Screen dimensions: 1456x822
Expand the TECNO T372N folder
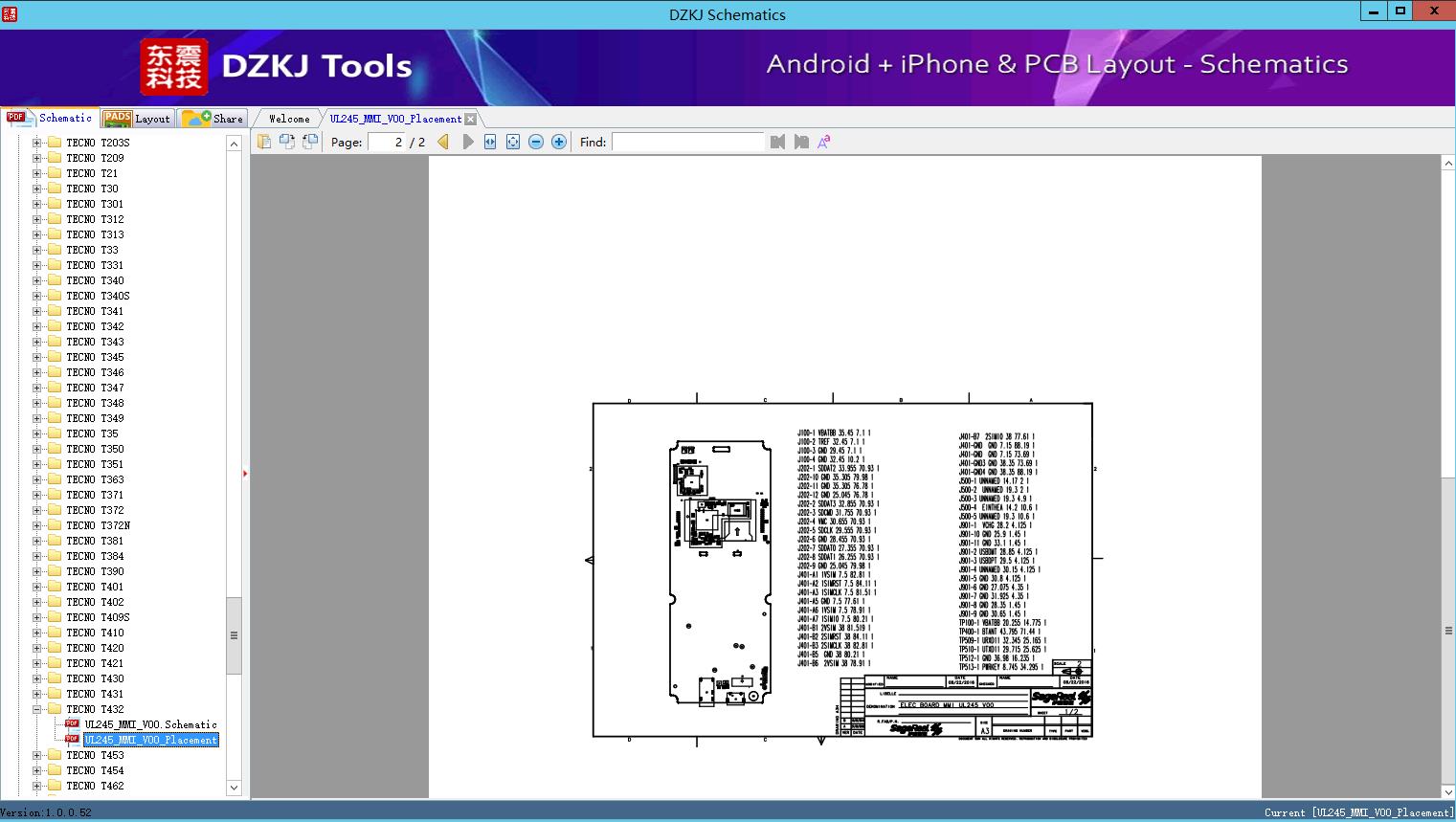pyautogui.click(x=37, y=525)
